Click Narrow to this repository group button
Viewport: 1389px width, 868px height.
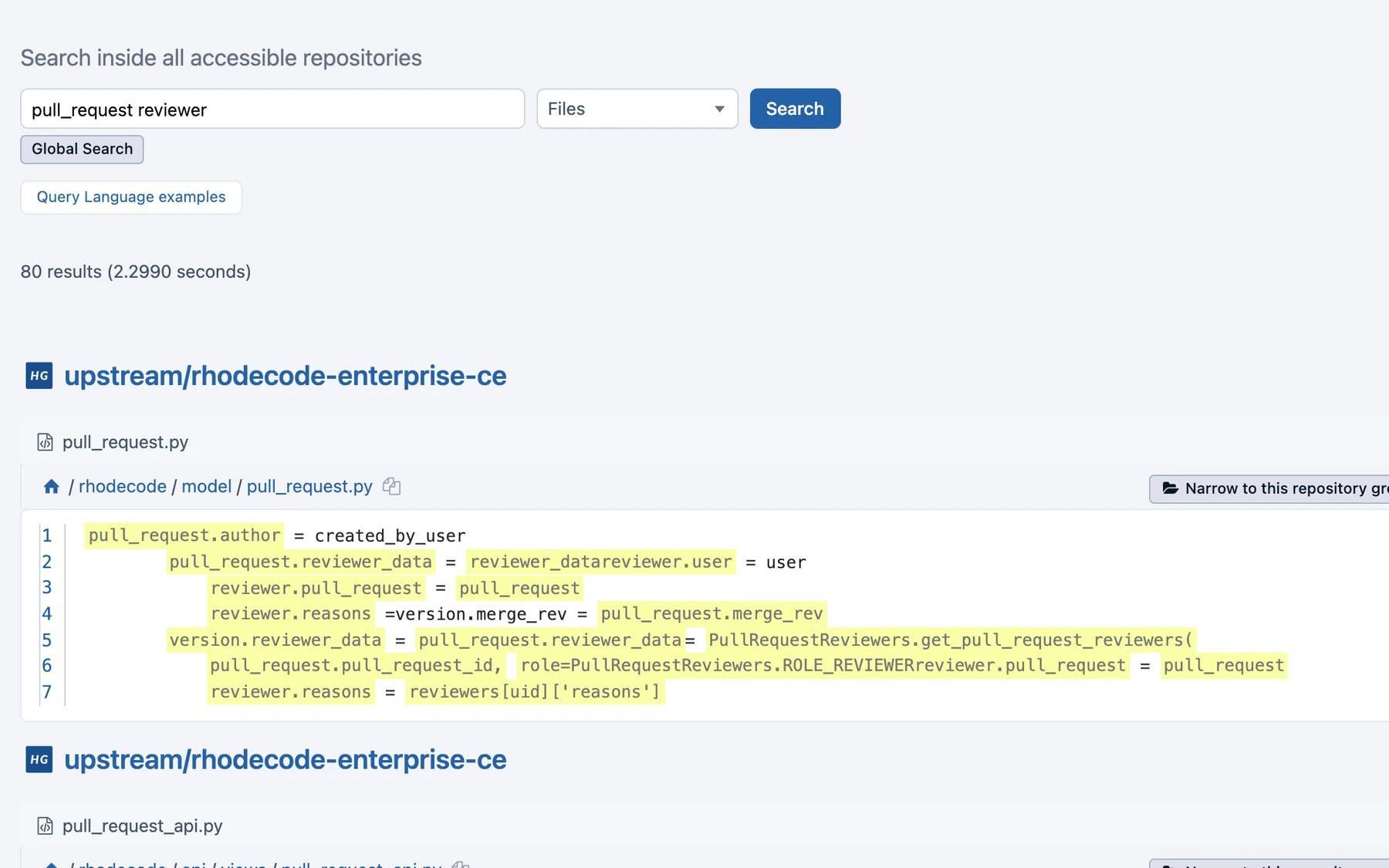click(x=1269, y=488)
